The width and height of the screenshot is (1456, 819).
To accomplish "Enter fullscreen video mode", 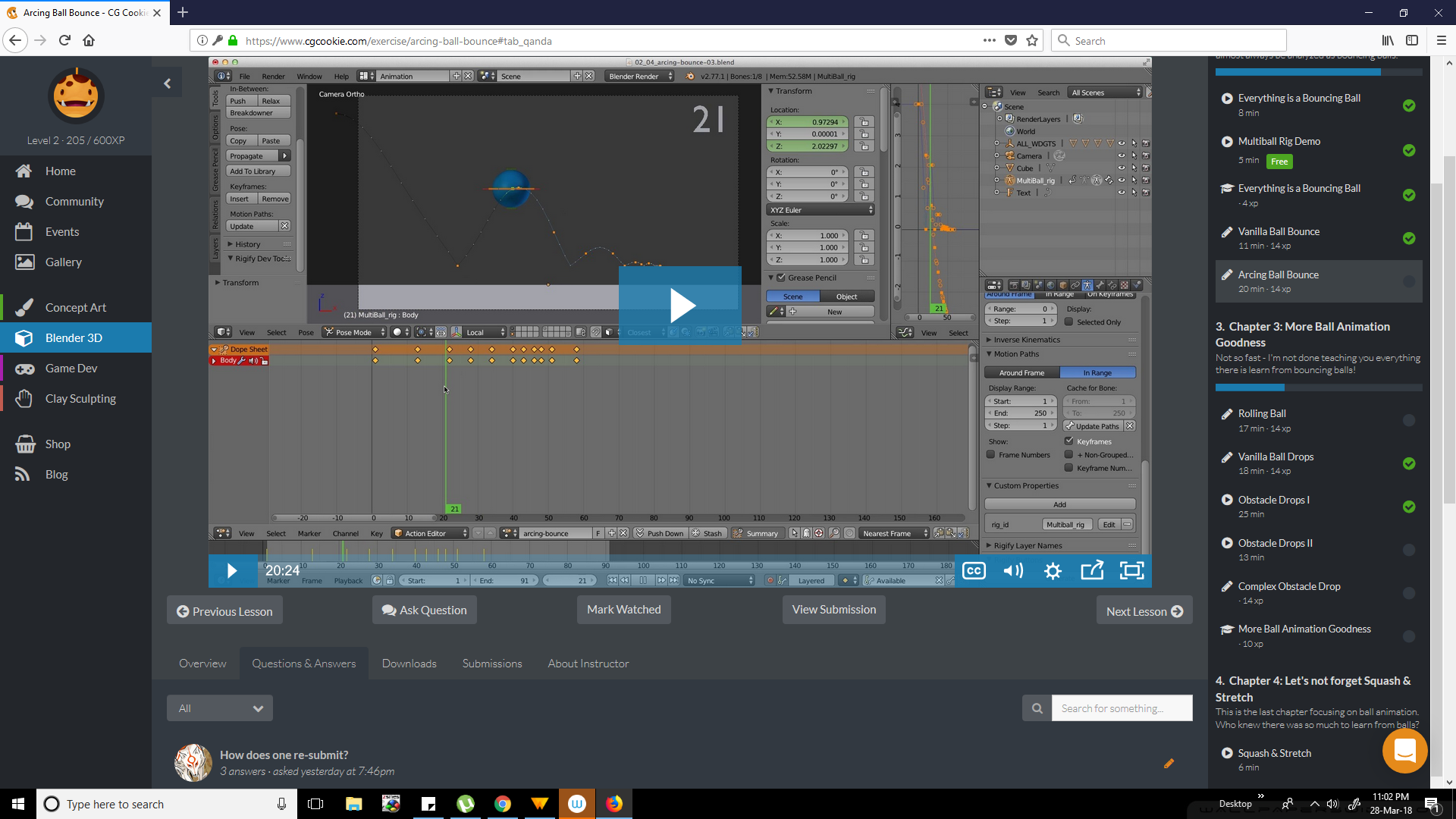I will click(x=1131, y=571).
